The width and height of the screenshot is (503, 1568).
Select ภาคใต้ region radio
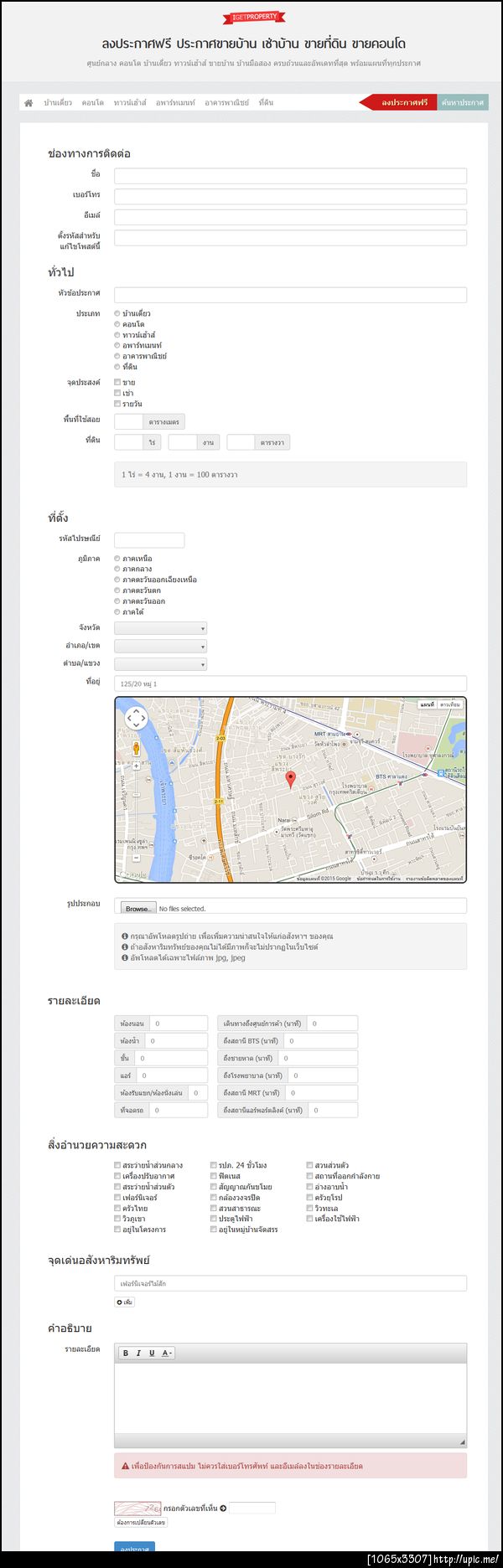117,611
